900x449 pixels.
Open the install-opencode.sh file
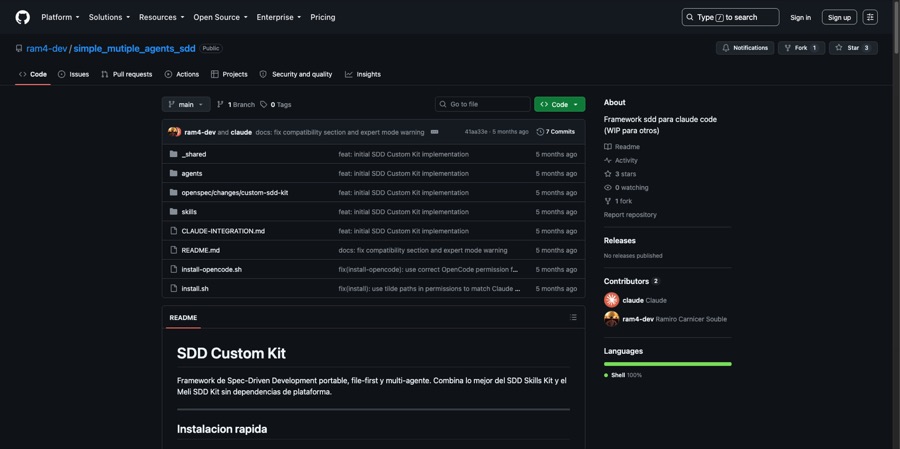pyautogui.click(x=211, y=269)
